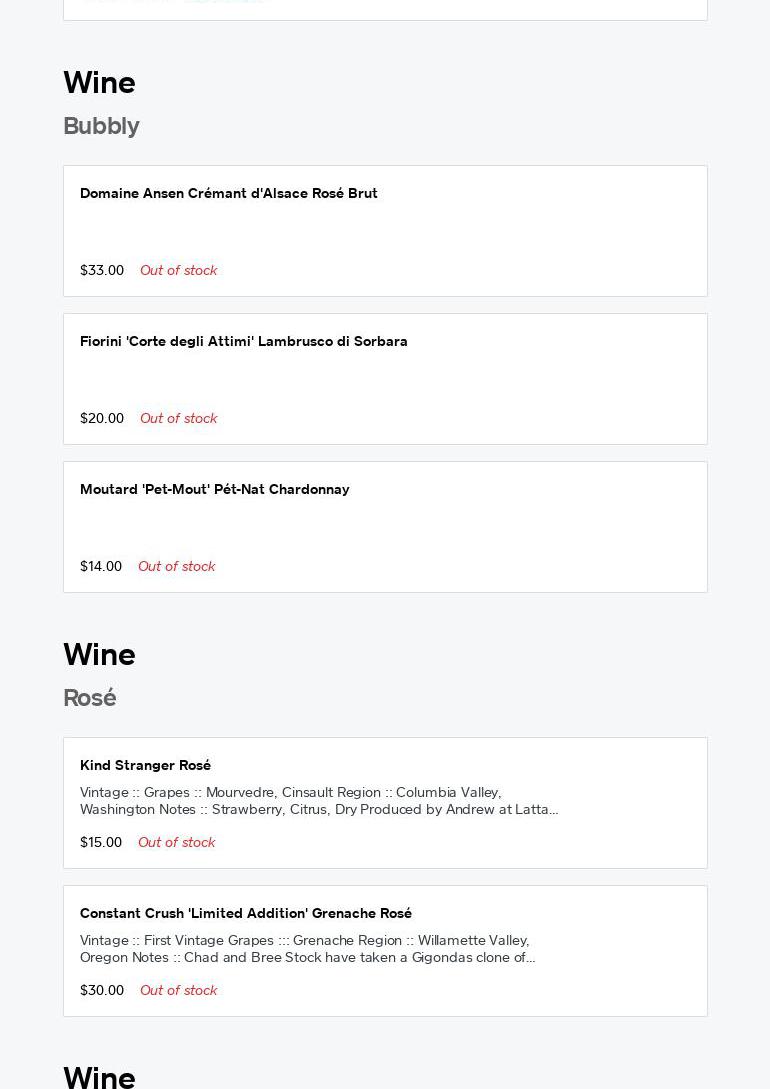Image resolution: width=770 pixels, height=1089 pixels.
Task: Open Constant Crush 'Limited Addition' Grenache Rosé
Action: tap(246, 913)
